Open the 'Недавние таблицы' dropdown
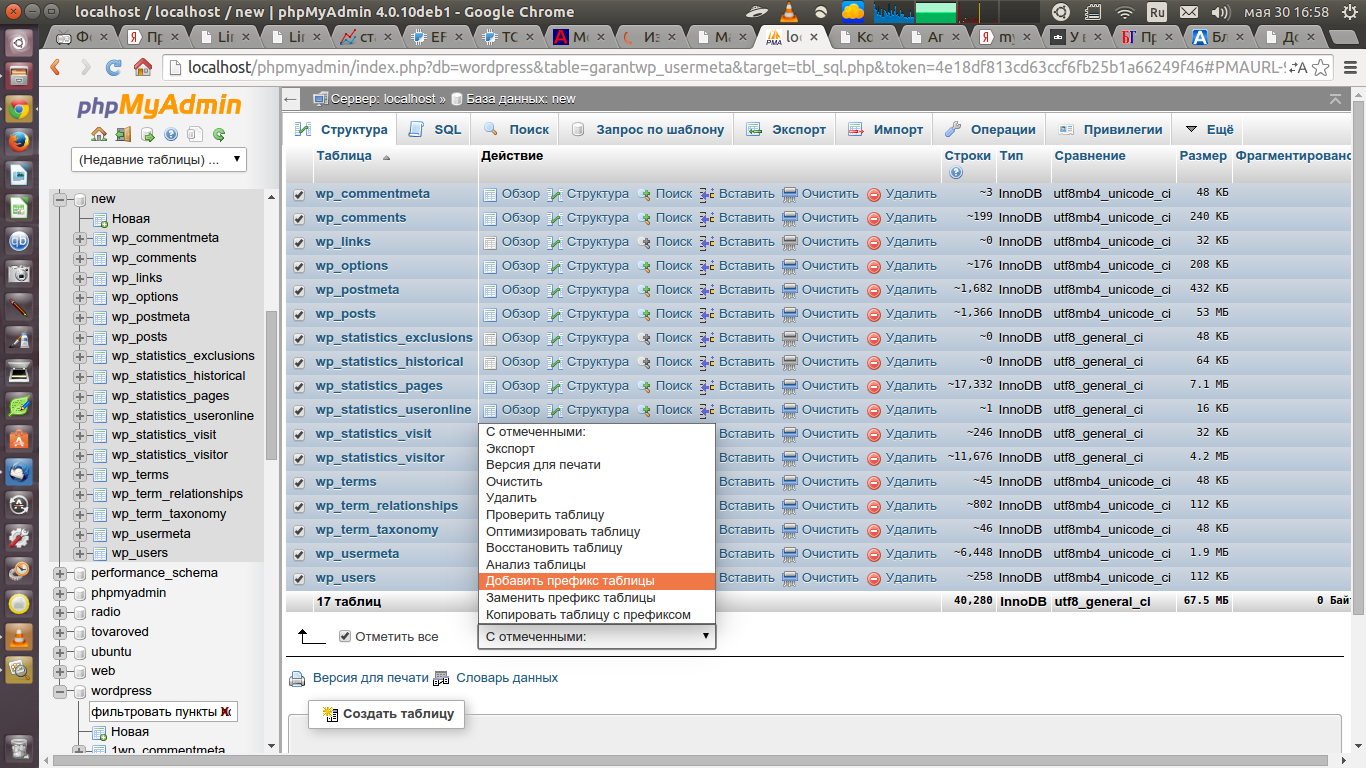The width and height of the screenshot is (1366, 768). click(x=159, y=159)
